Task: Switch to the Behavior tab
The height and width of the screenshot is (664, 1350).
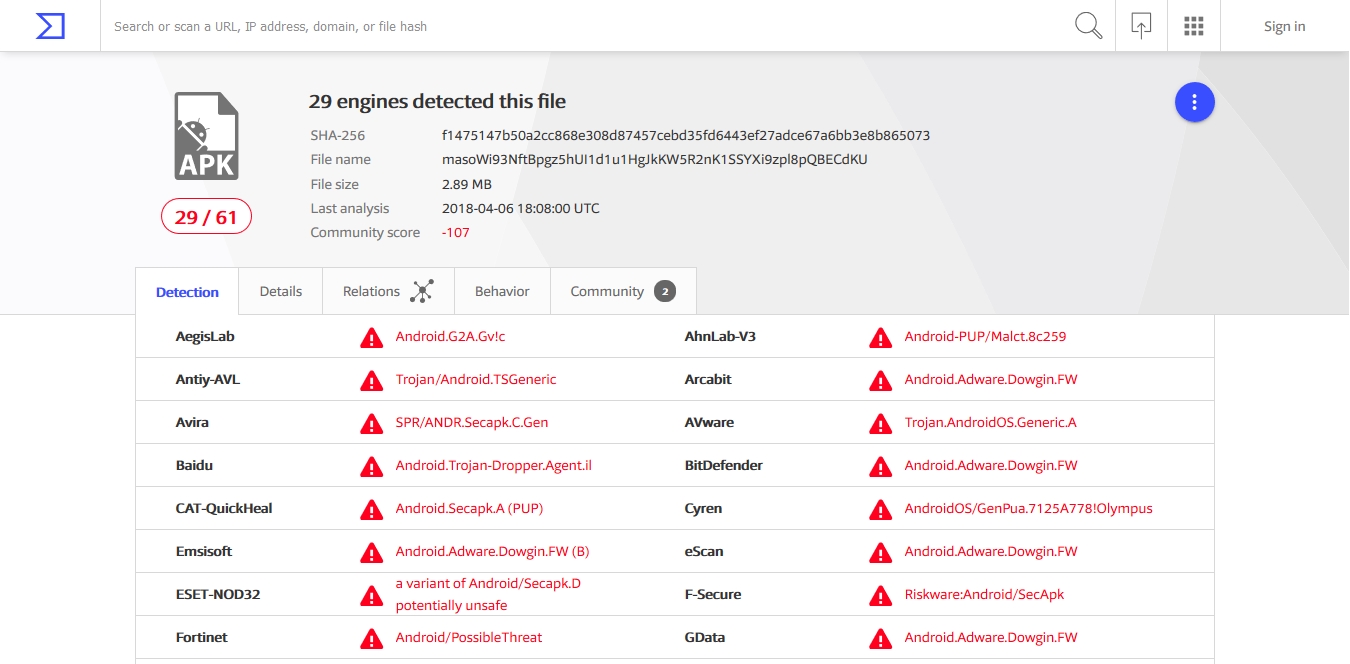Action: tap(502, 291)
